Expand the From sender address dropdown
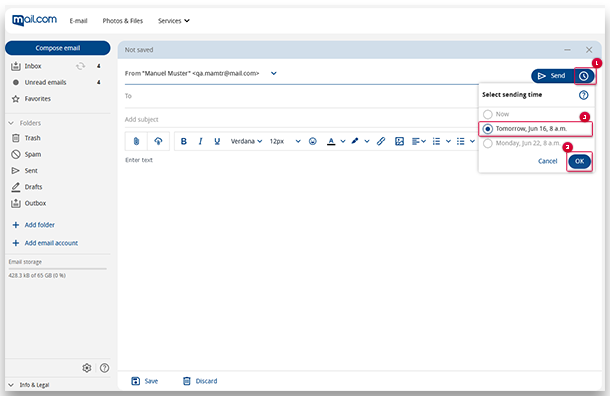Screen dimensions: 610x396 pyautogui.click(x=273, y=73)
